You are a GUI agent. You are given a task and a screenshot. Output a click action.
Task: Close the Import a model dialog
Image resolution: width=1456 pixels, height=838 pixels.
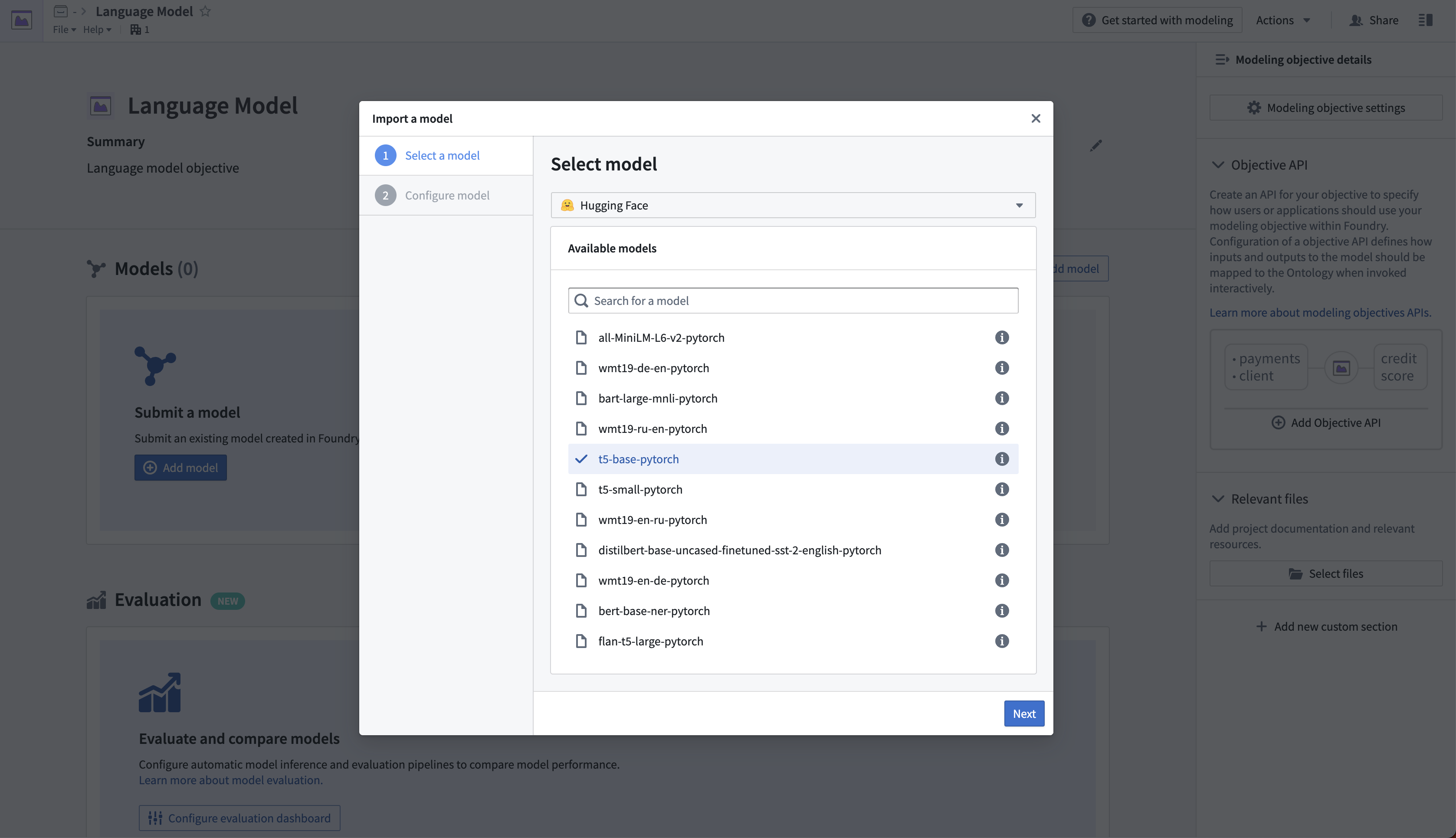tap(1035, 118)
